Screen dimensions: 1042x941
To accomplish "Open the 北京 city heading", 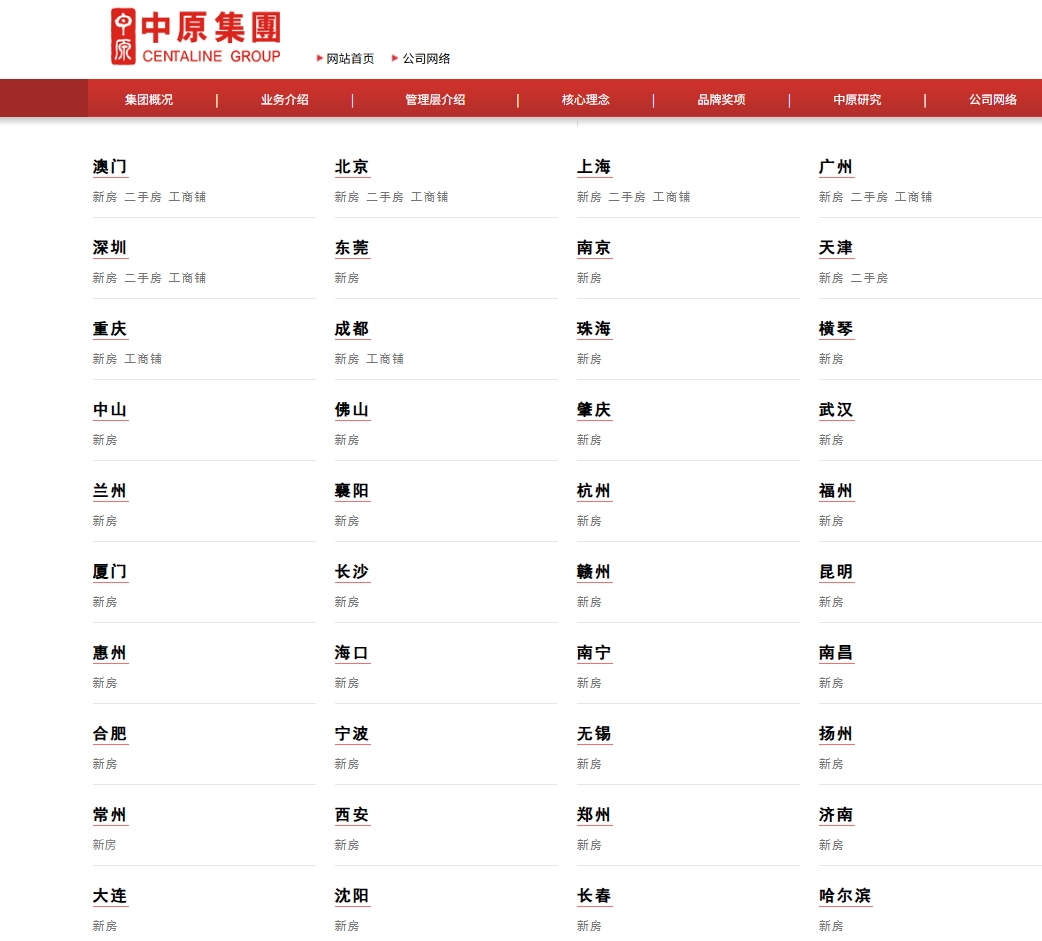I will (x=352, y=167).
